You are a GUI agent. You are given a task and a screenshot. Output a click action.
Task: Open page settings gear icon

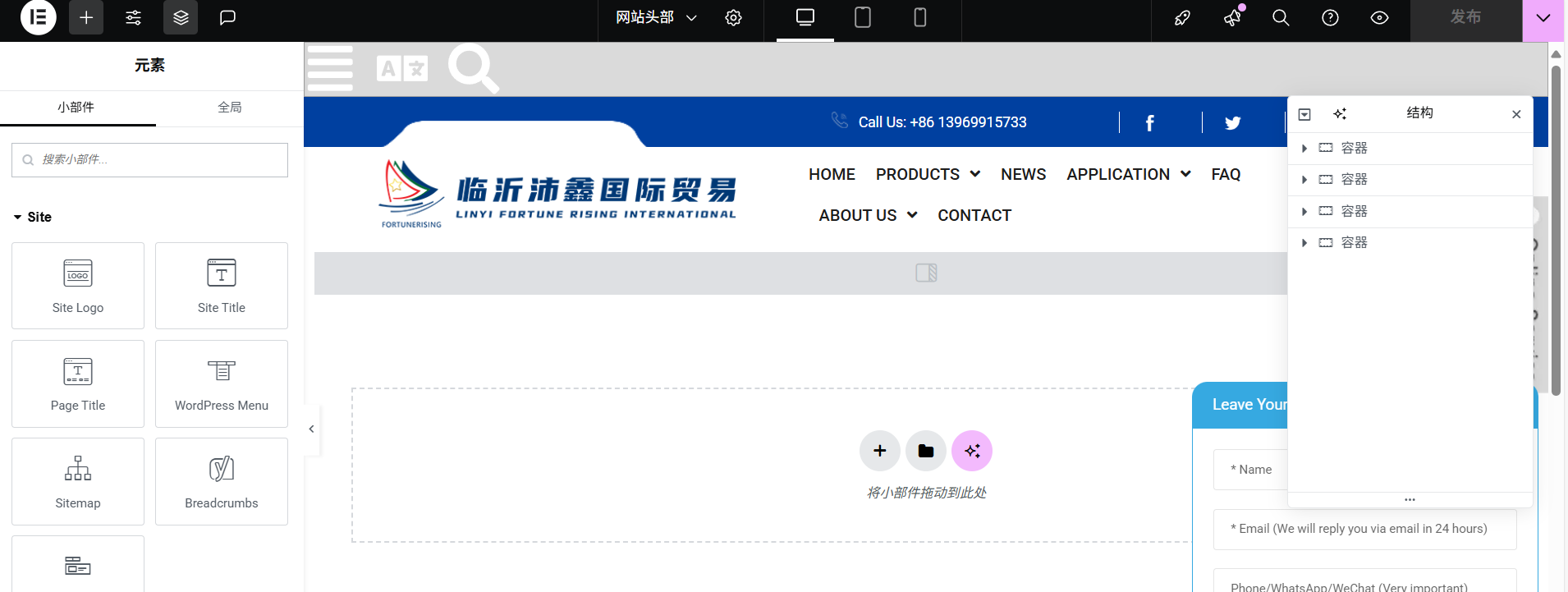pyautogui.click(x=733, y=17)
